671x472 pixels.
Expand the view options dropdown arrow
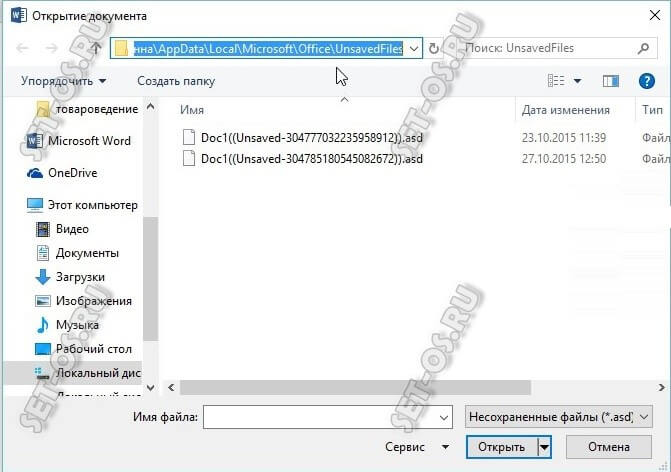pyautogui.click(x=577, y=81)
